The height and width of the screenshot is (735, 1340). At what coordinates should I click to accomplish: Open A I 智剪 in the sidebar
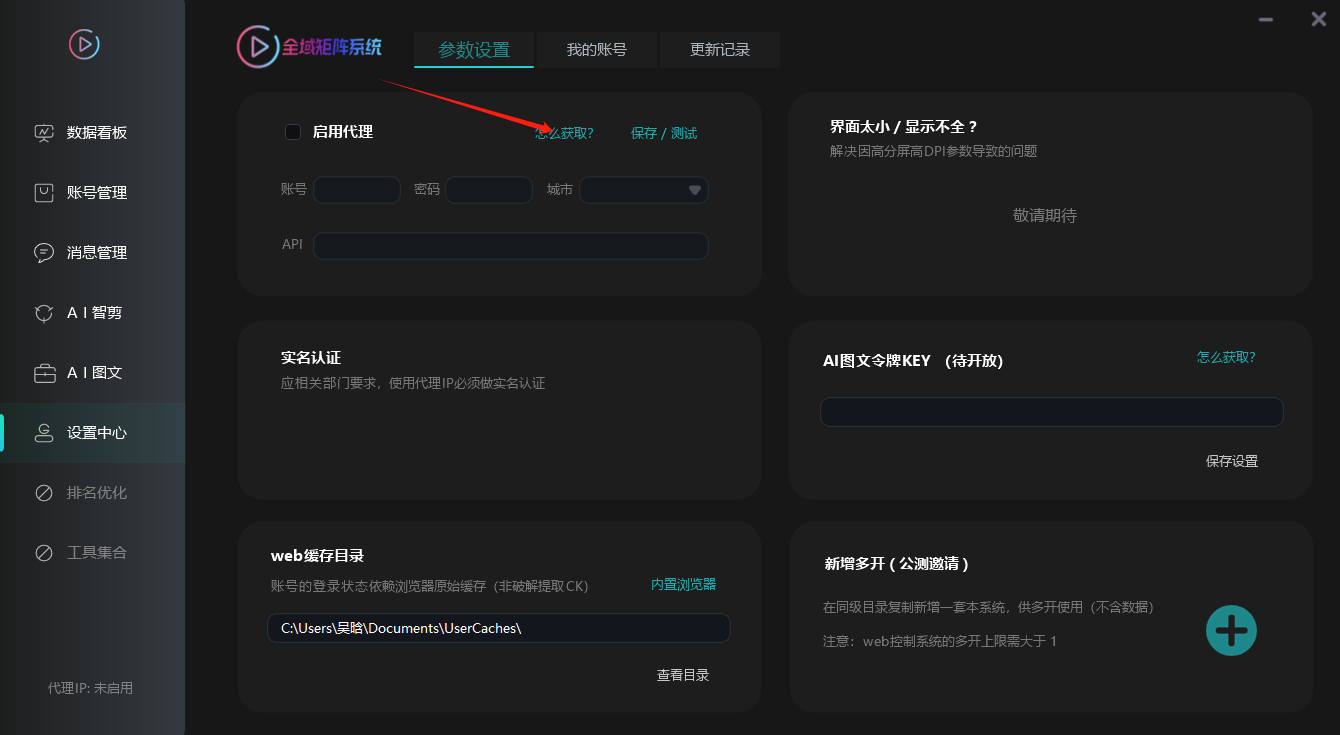tap(93, 313)
